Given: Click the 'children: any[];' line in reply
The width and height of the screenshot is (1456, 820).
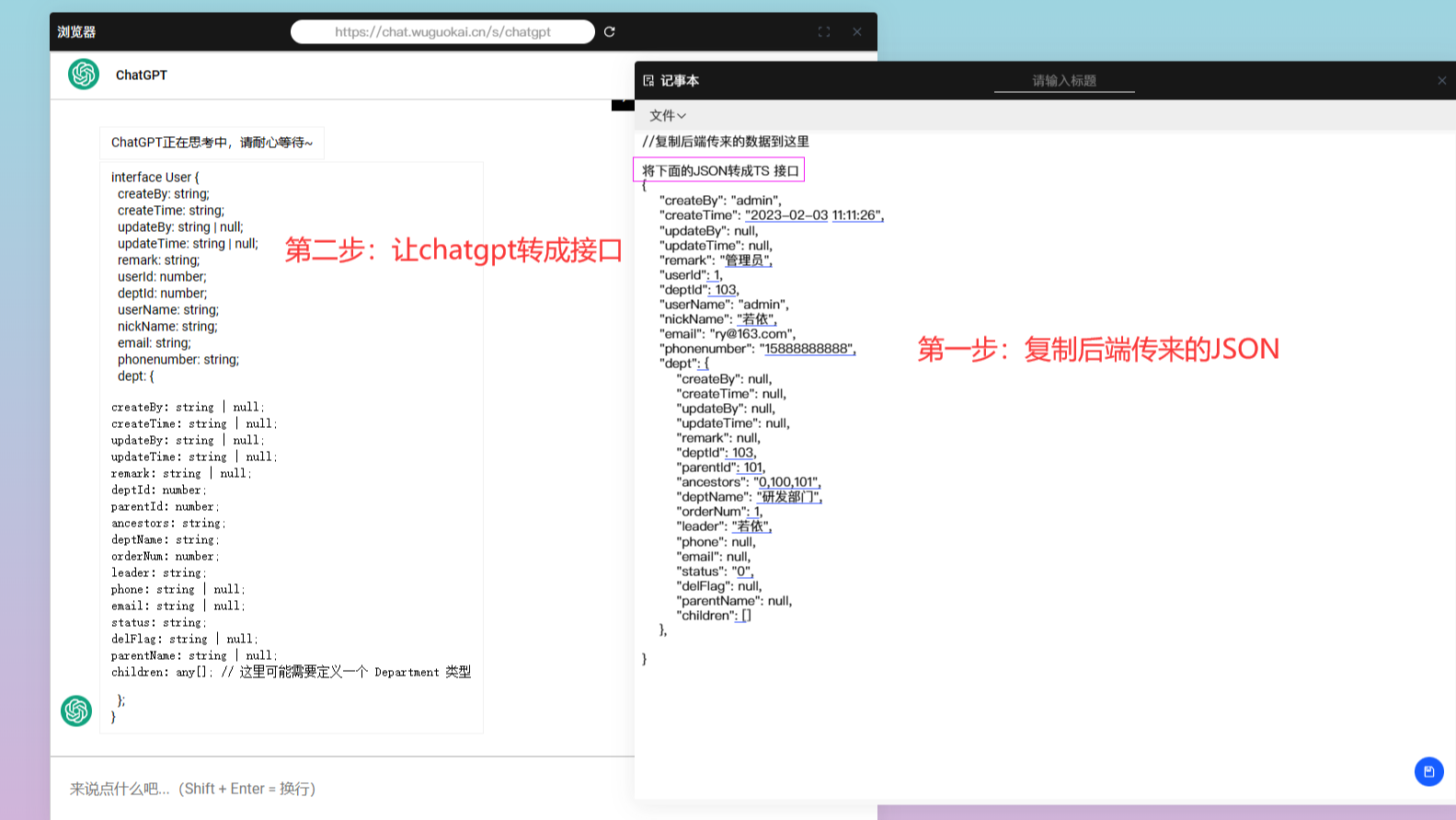Looking at the screenshot, I should [291, 672].
